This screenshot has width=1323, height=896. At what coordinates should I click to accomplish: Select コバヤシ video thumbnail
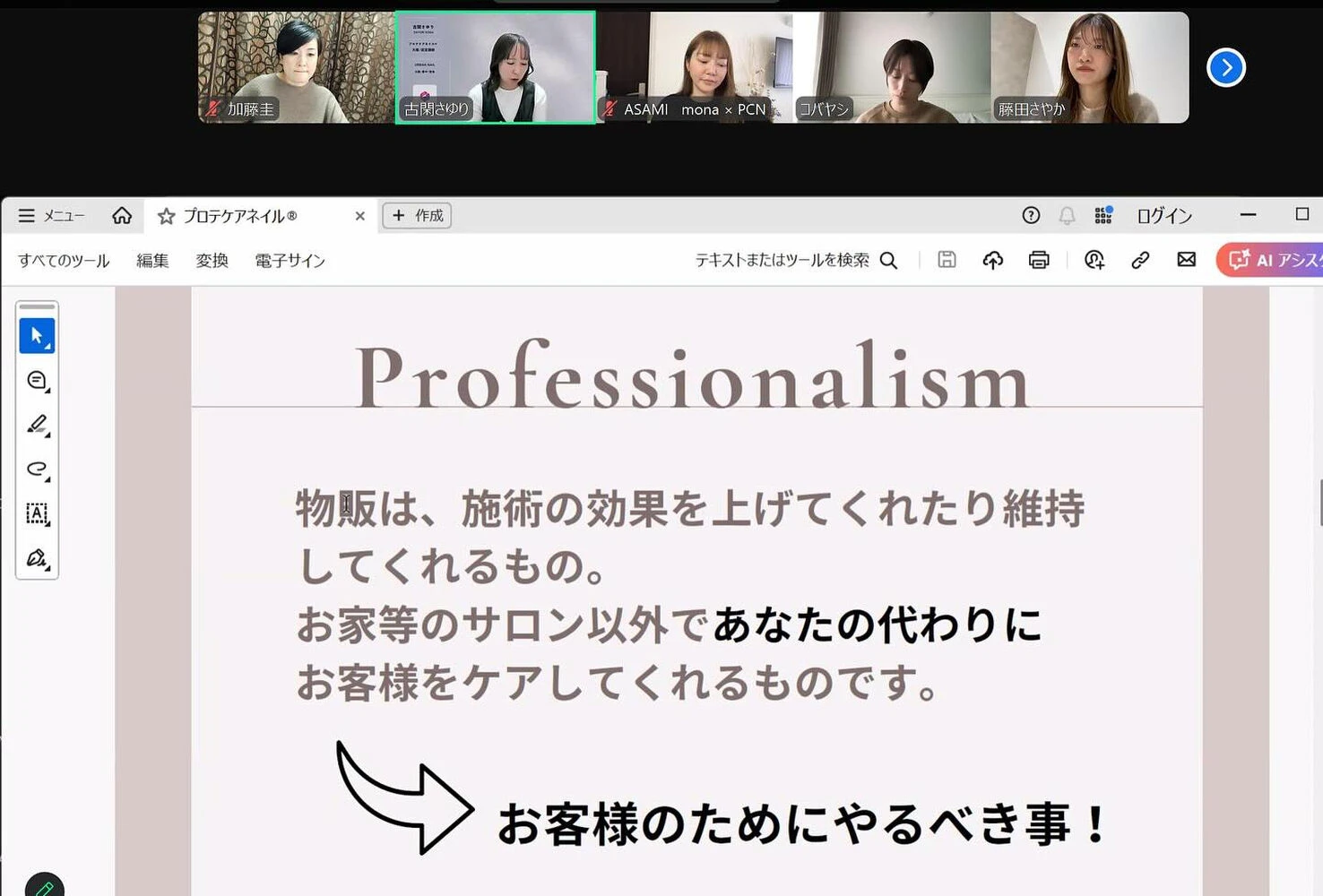pos(893,67)
